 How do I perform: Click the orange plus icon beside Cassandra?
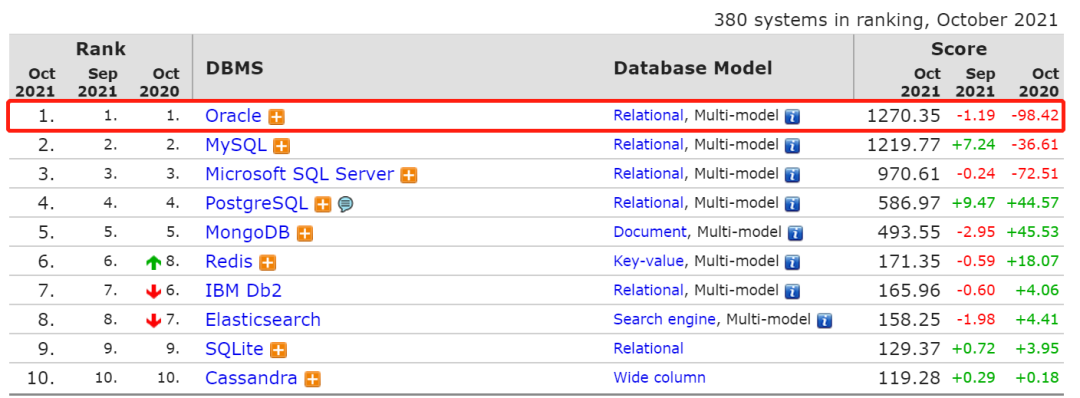click(313, 379)
